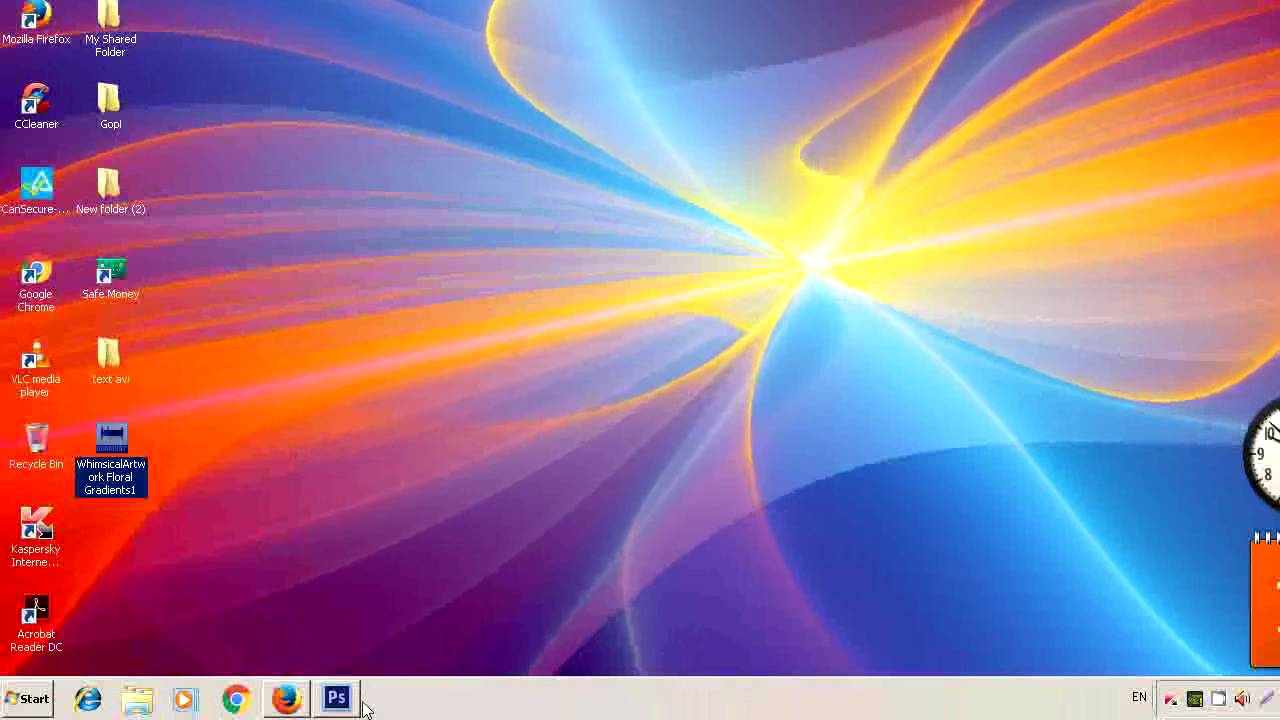Open Windows Explorer from taskbar
Screen dimensions: 1280x720
tap(137, 699)
